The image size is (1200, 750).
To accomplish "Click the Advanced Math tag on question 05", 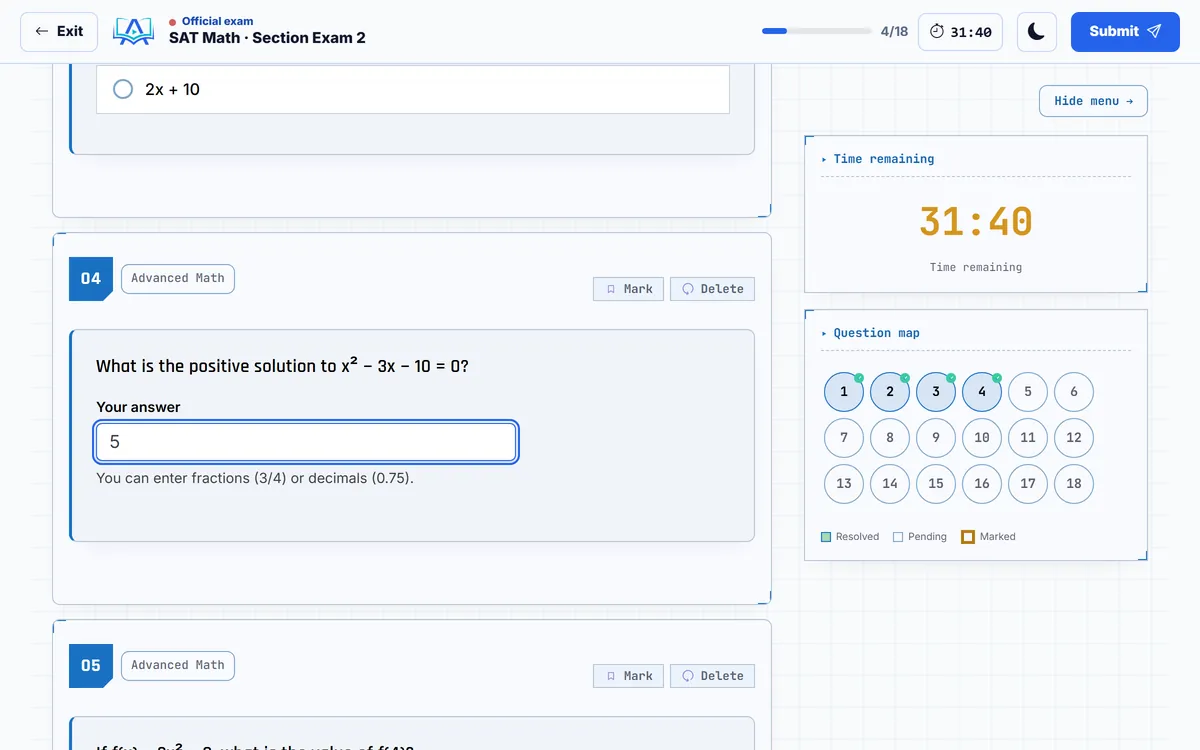I will coord(178,666).
